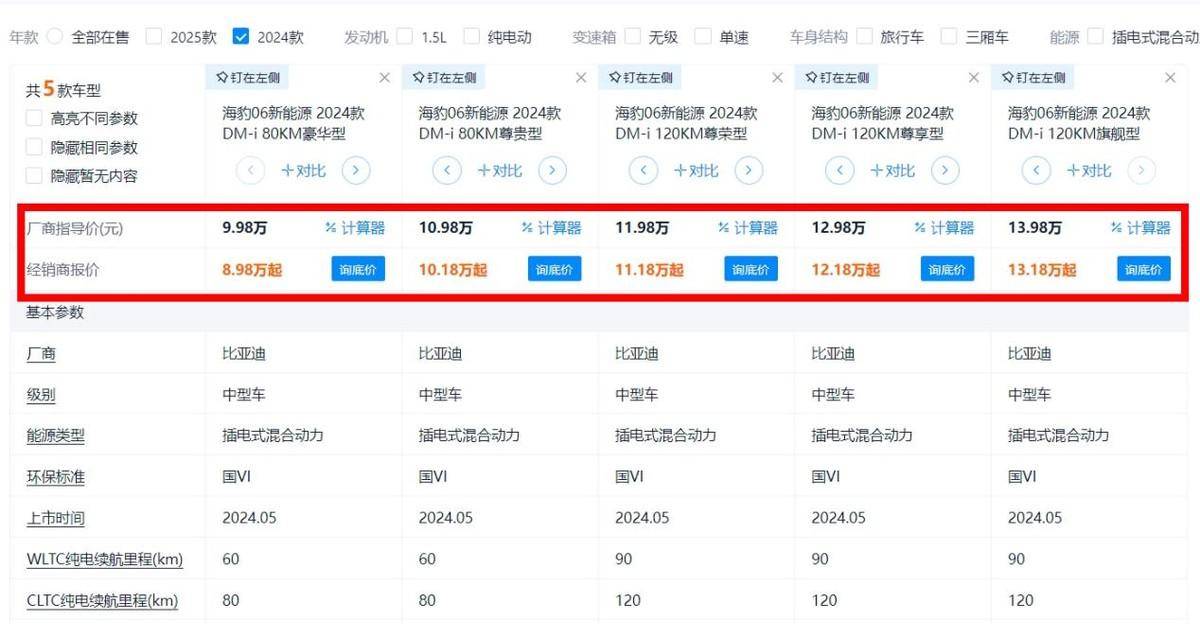The height and width of the screenshot is (624, 1200).
Task: Add 80KM豪华型 to comparison via +对比
Action: point(304,171)
